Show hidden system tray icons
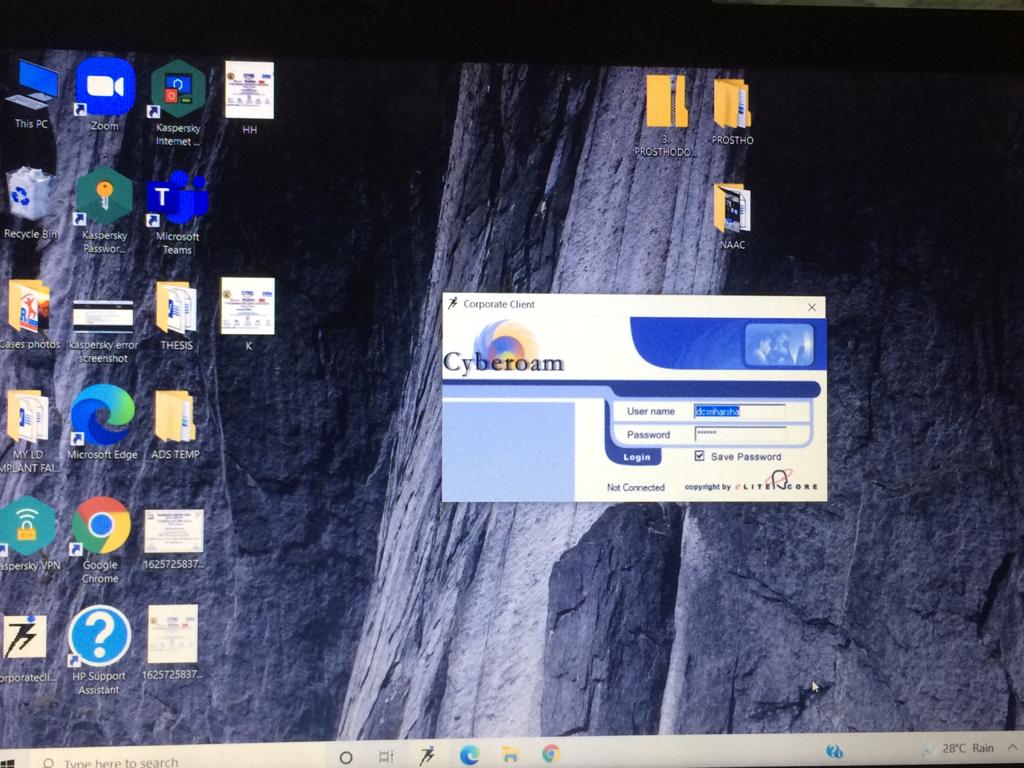1024x768 pixels. click(1014, 746)
